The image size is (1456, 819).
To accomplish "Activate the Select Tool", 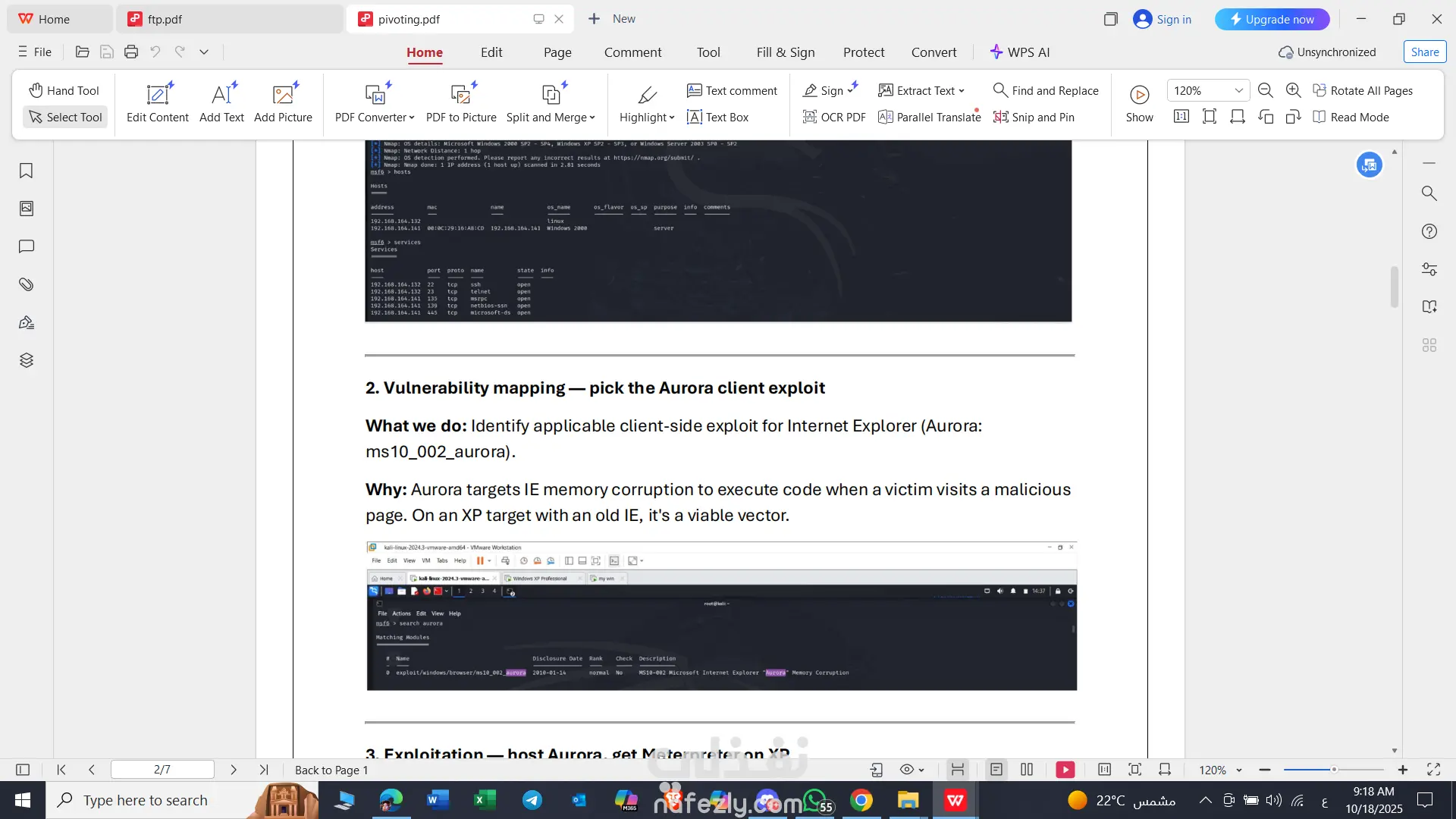I will [x=65, y=117].
